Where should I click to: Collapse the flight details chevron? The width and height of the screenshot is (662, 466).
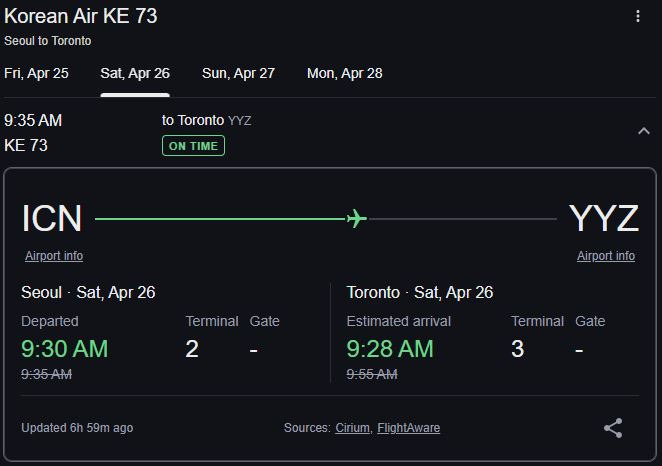tap(643, 132)
